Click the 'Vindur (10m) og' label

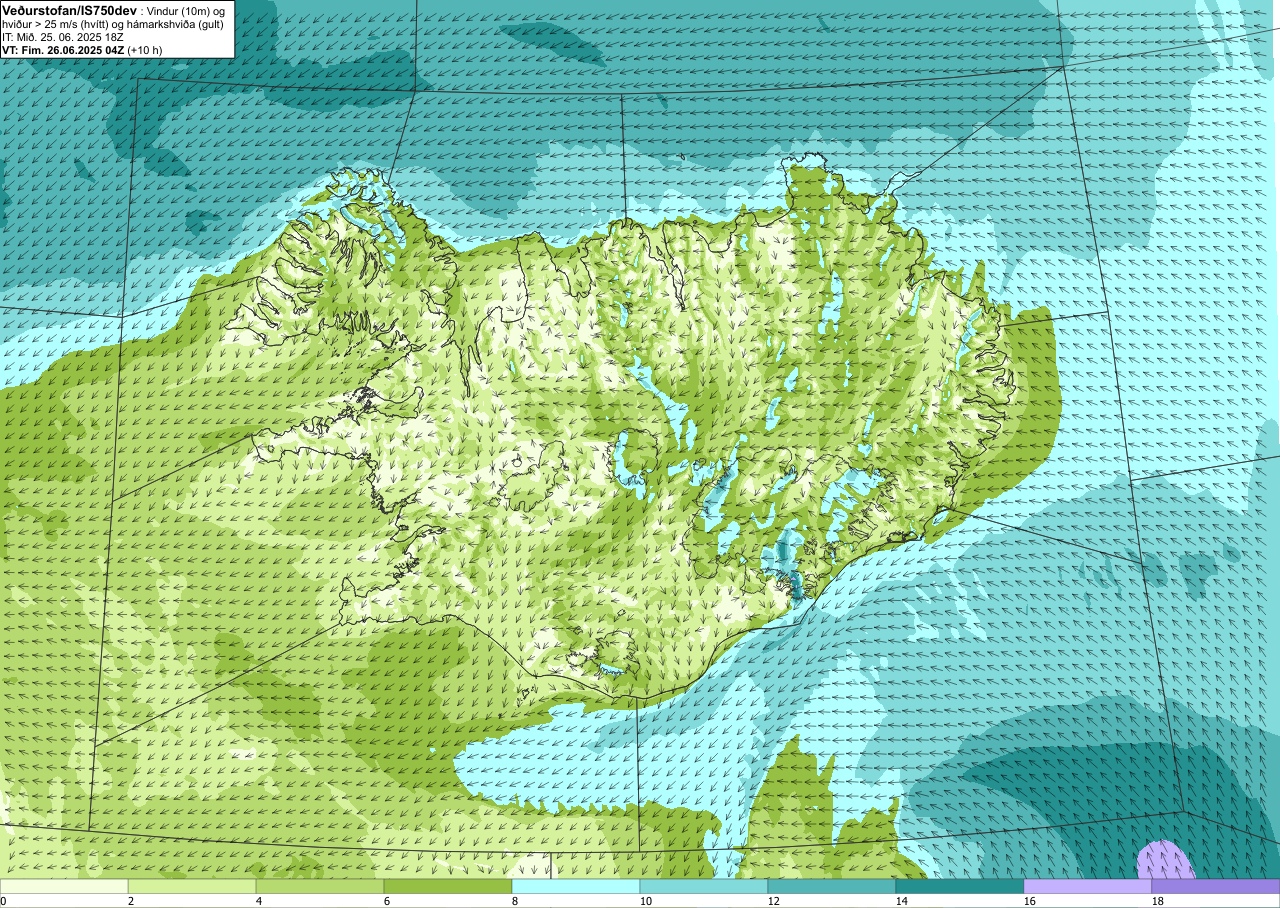(x=186, y=10)
